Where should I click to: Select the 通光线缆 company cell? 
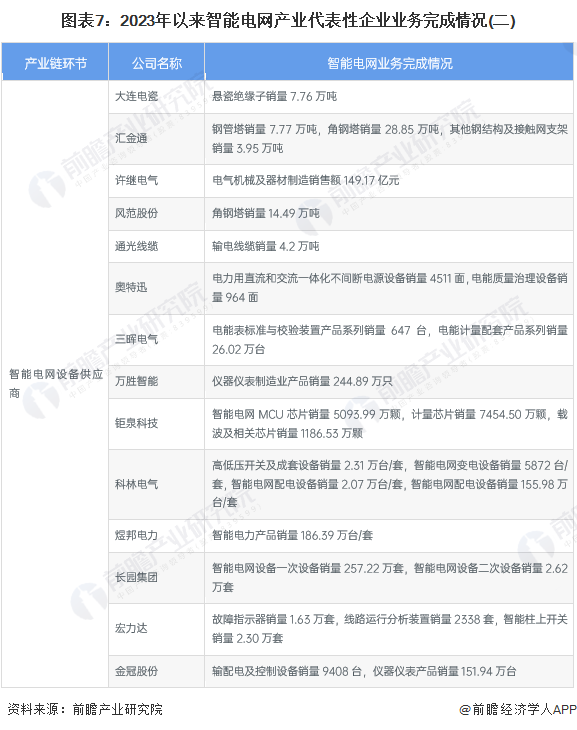point(156,246)
